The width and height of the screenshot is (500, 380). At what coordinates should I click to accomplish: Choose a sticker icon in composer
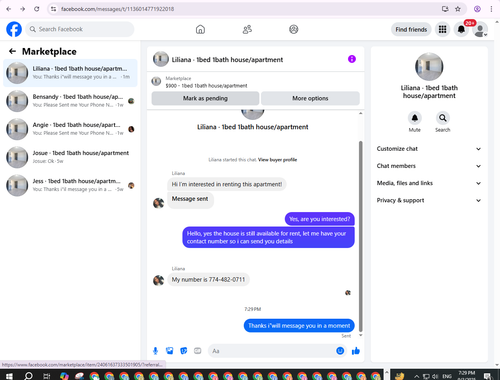pos(184,351)
